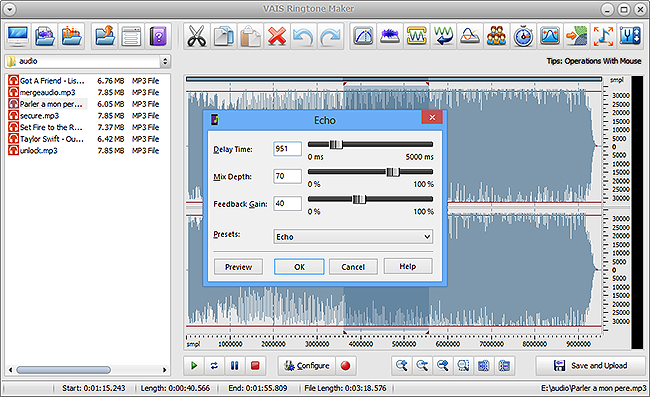Open audio file folder icon
This screenshot has width=650, height=397.
point(45,36)
